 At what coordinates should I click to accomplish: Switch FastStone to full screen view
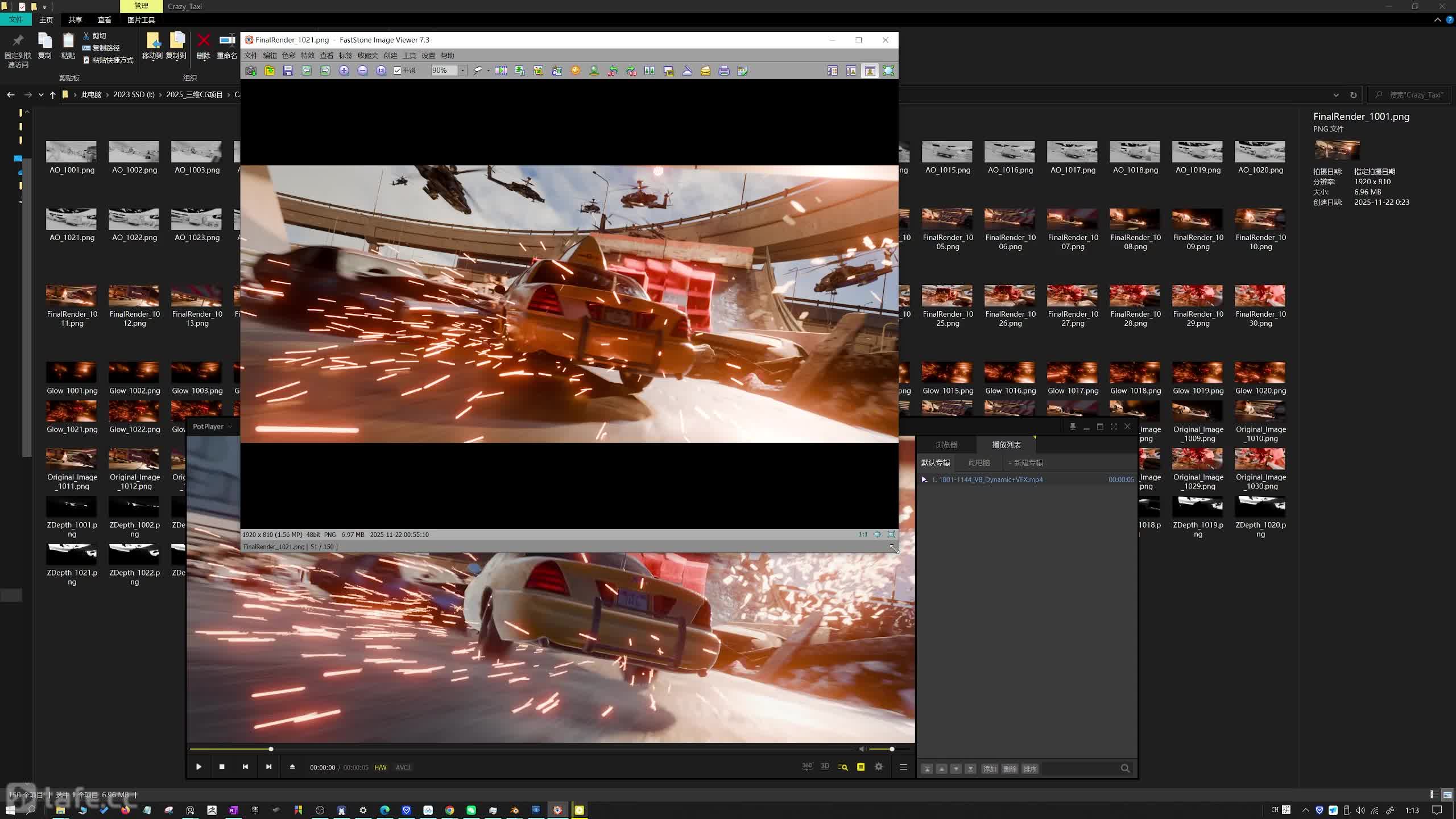[x=888, y=71]
